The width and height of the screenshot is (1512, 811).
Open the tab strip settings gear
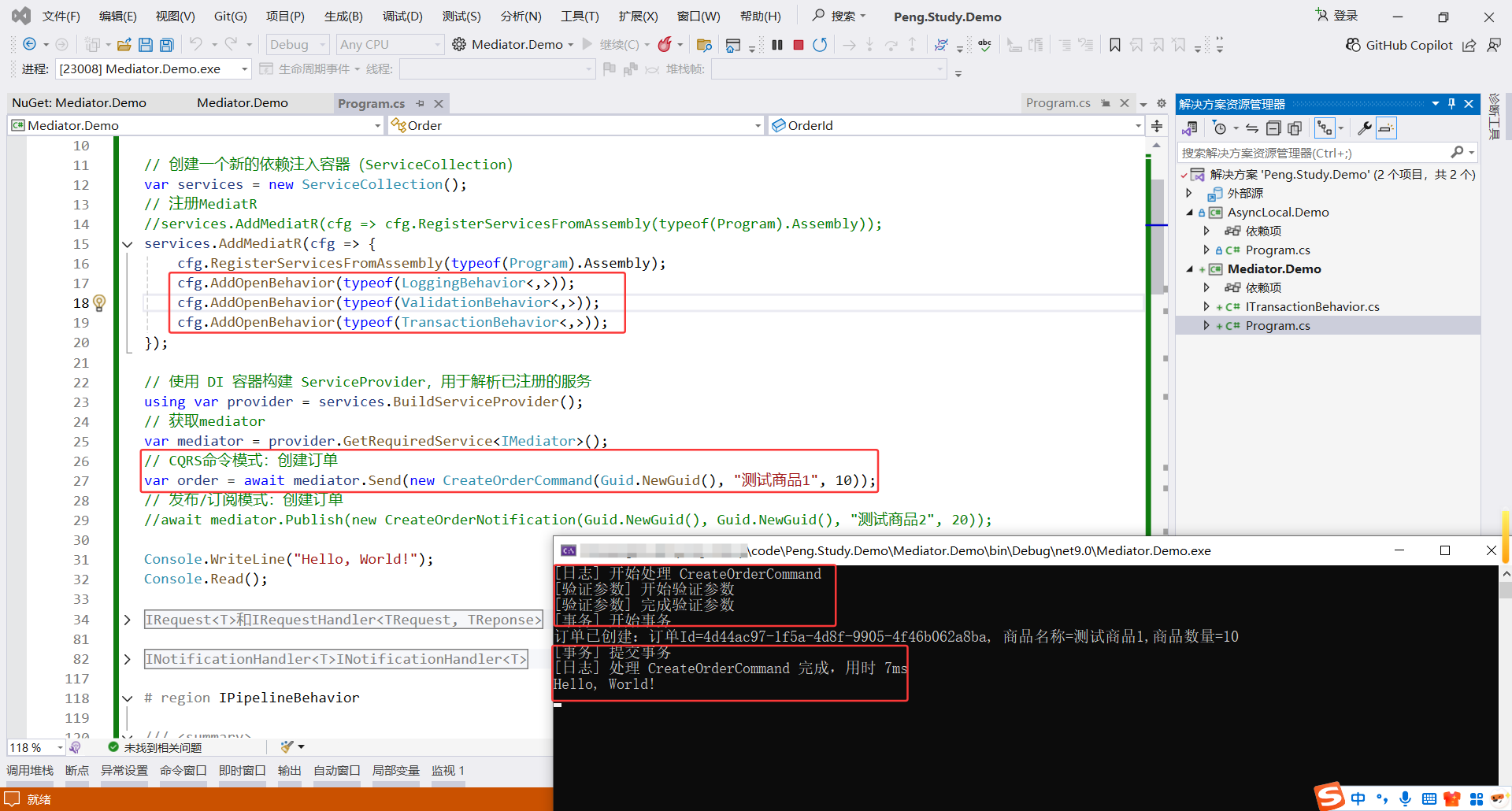[1162, 103]
